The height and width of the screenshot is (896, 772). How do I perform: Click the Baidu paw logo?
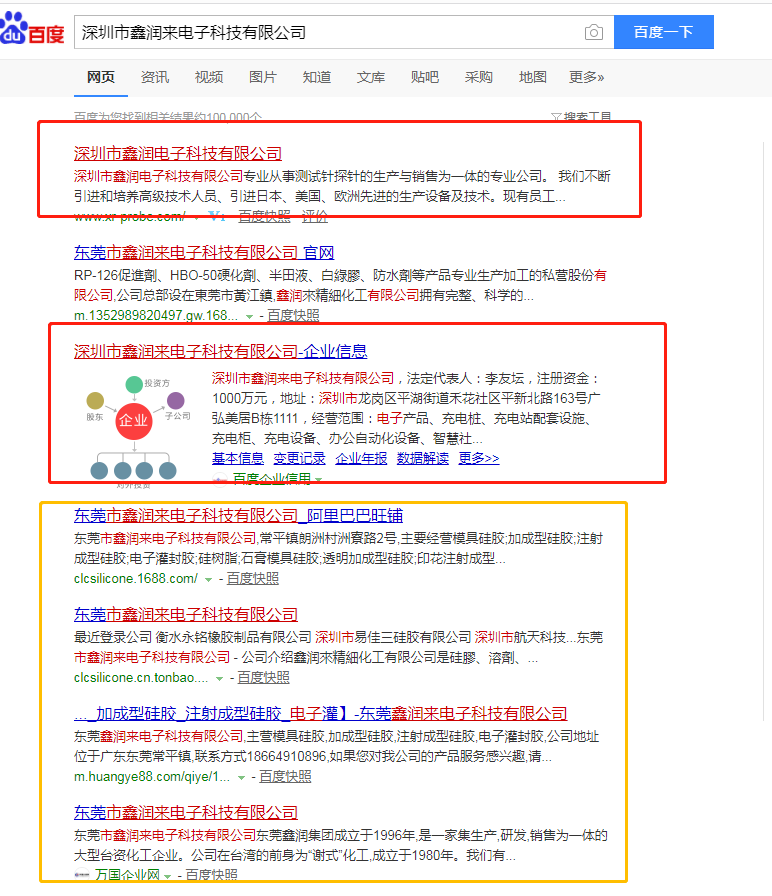pyautogui.click(x=32, y=29)
